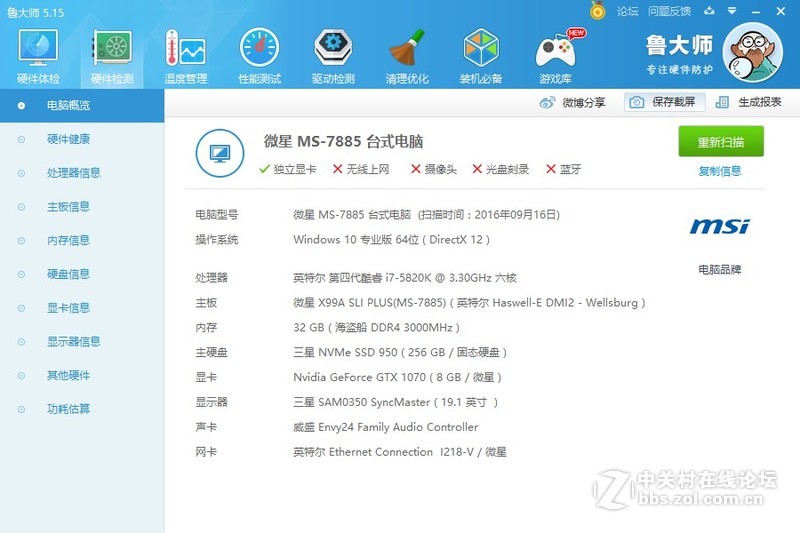Open 问题反馈 feedback link

(669, 11)
